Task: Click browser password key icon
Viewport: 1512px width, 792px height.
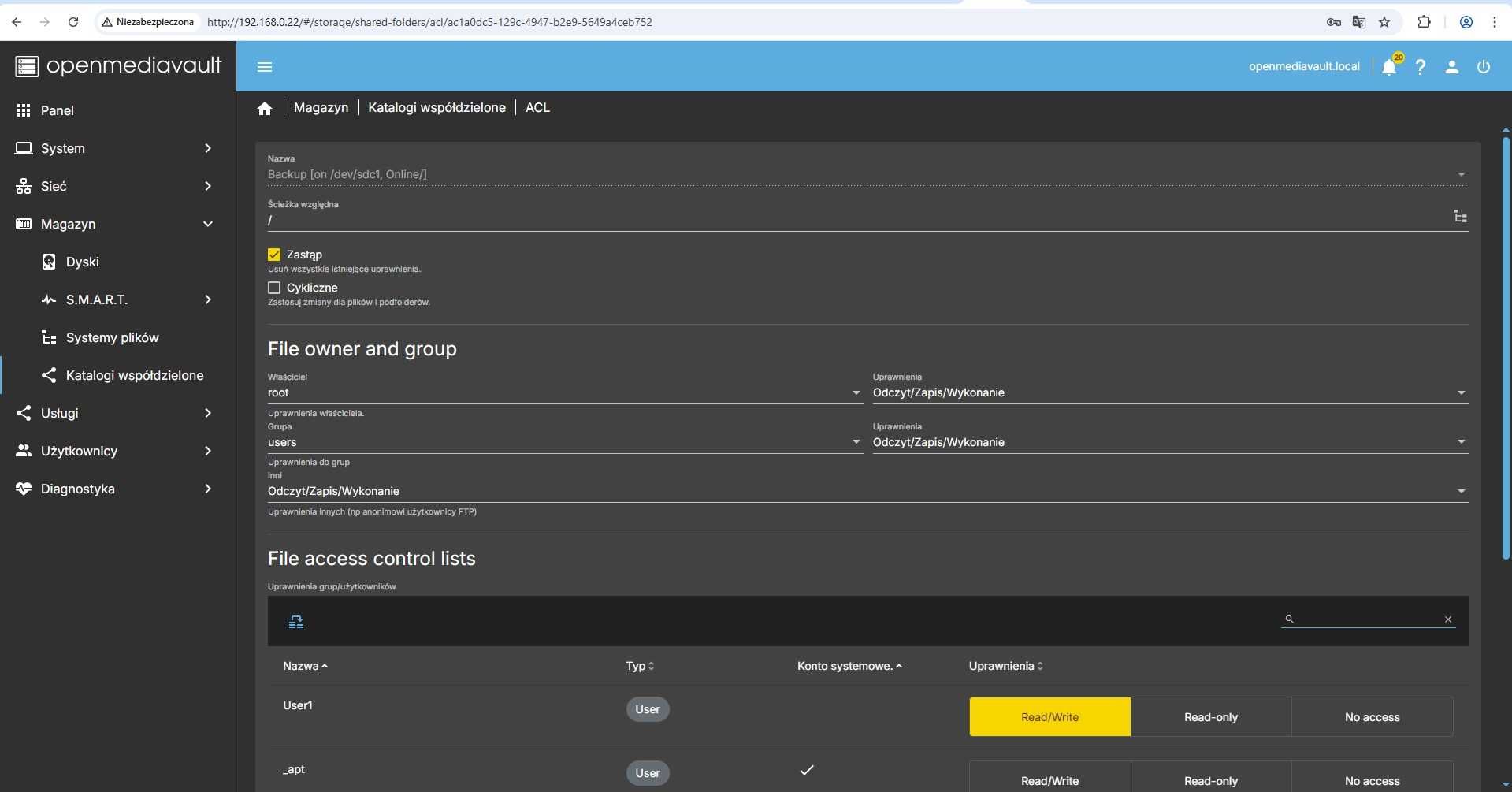Action: tap(1333, 22)
